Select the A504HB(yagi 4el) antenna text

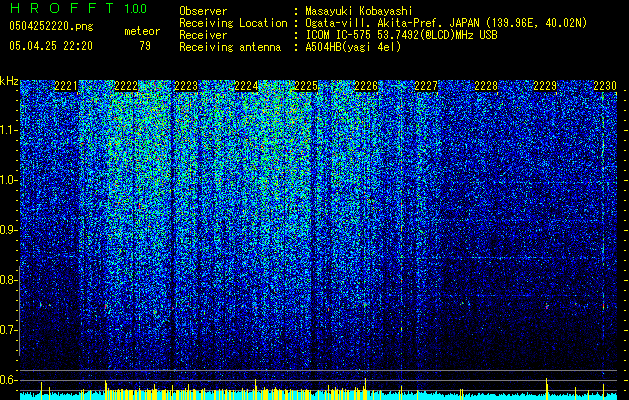tap(353, 47)
